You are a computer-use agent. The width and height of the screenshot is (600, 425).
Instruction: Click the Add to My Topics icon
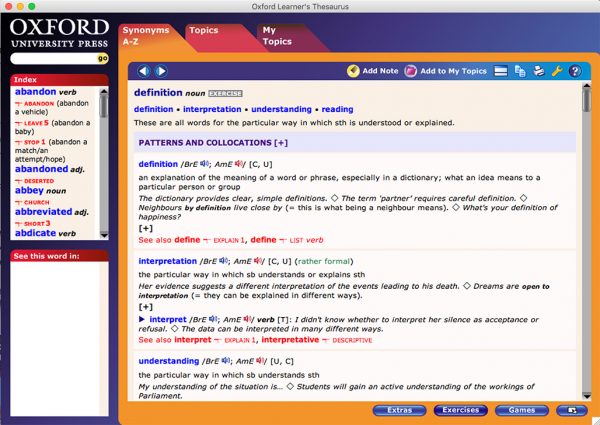pos(410,71)
